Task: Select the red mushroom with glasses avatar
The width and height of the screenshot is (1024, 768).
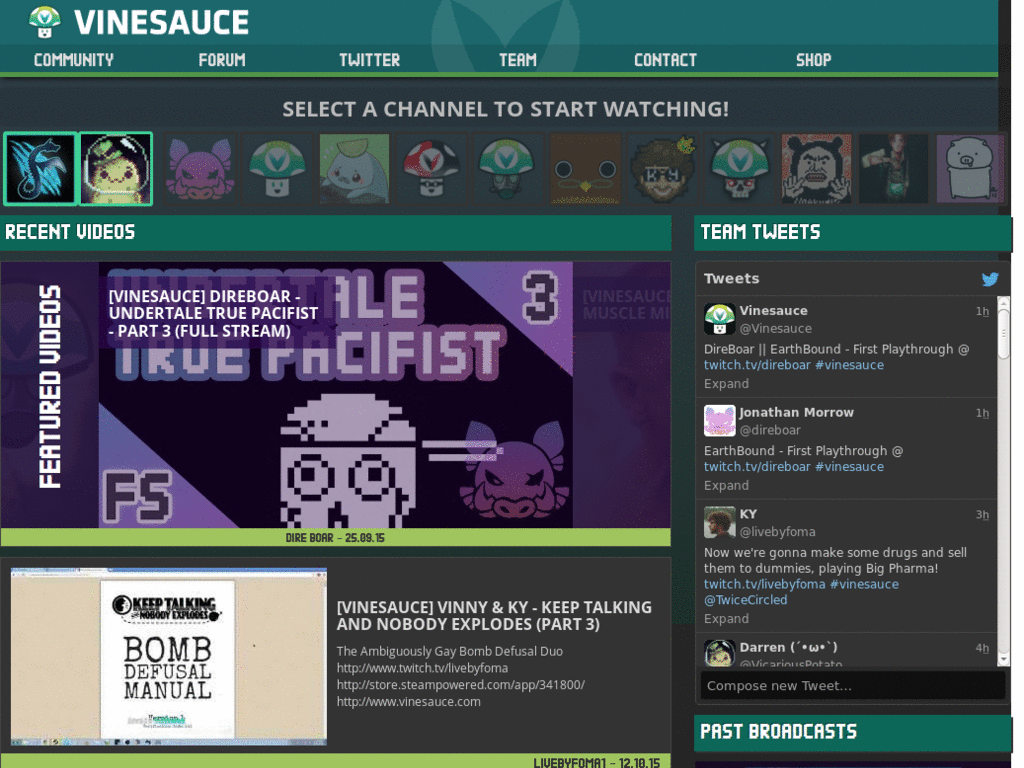Action: (x=431, y=169)
